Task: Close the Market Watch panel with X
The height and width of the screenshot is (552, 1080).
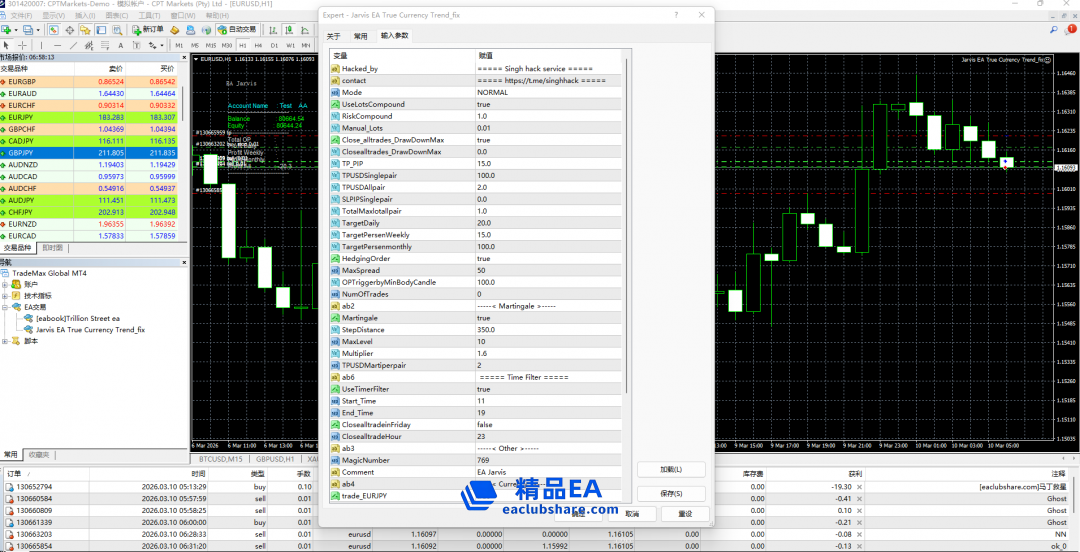Action: point(184,58)
